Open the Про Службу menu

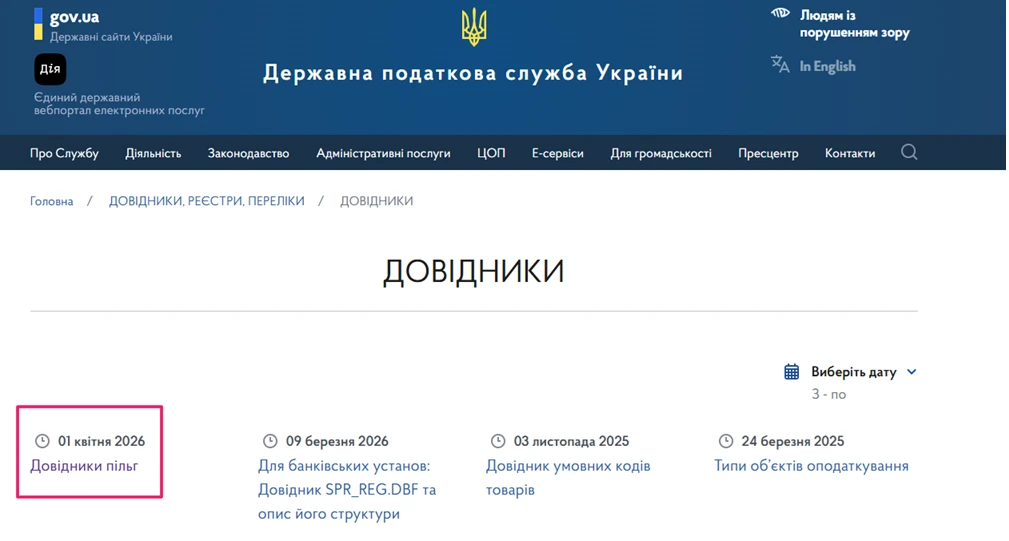[64, 153]
